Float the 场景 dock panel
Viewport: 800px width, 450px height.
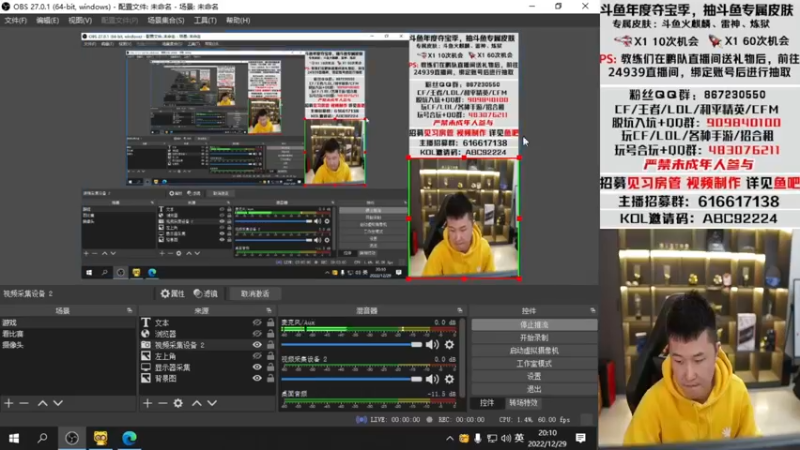coord(129,310)
